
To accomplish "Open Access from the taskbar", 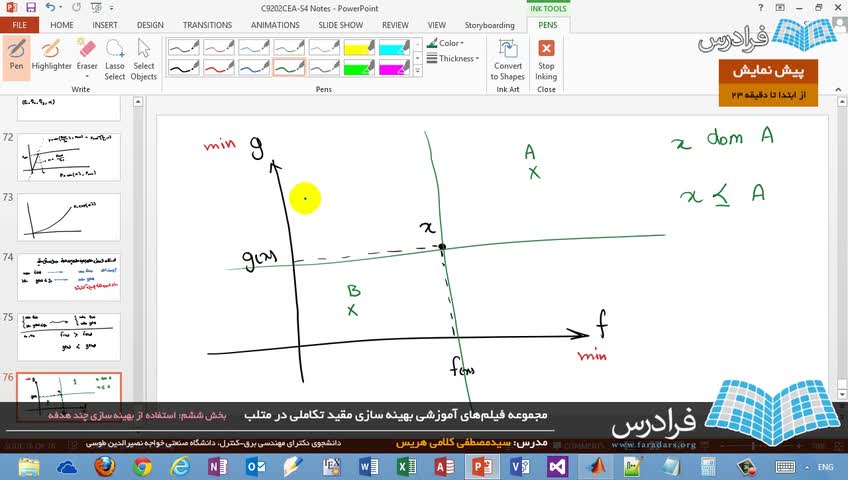I will tap(444, 466).
